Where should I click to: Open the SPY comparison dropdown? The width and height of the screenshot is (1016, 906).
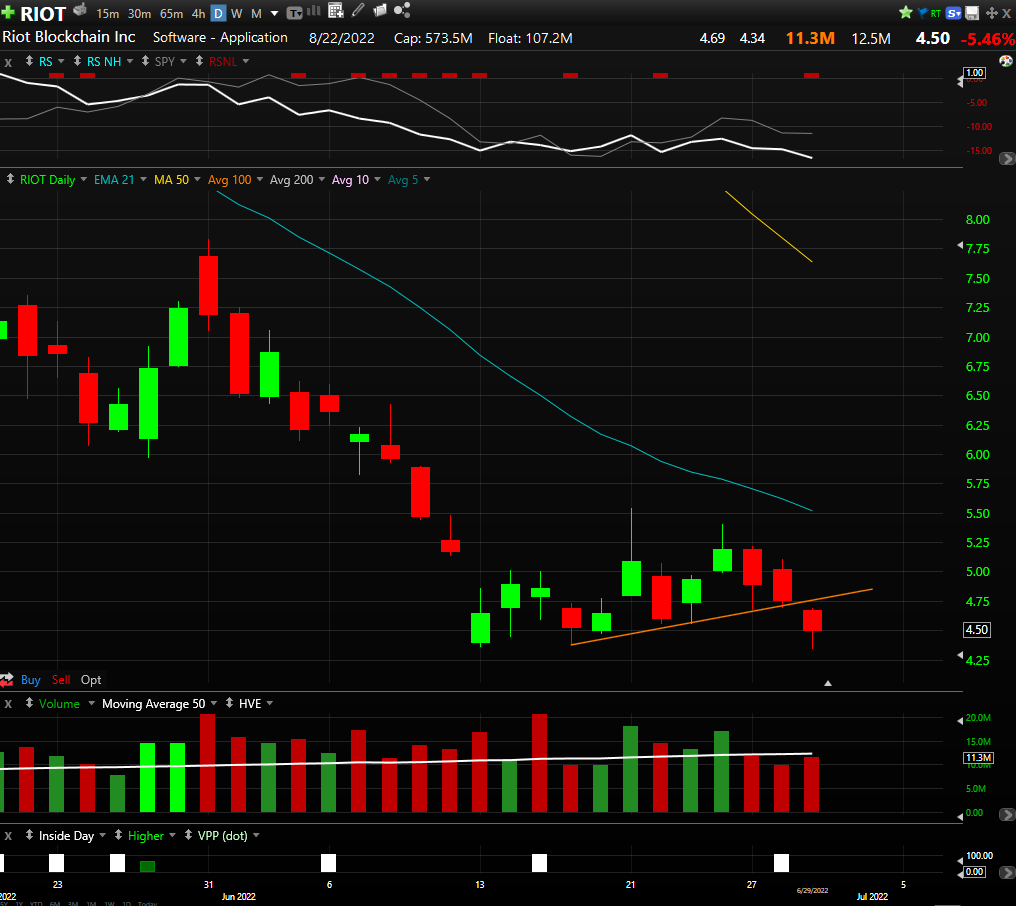pos(183,62)
